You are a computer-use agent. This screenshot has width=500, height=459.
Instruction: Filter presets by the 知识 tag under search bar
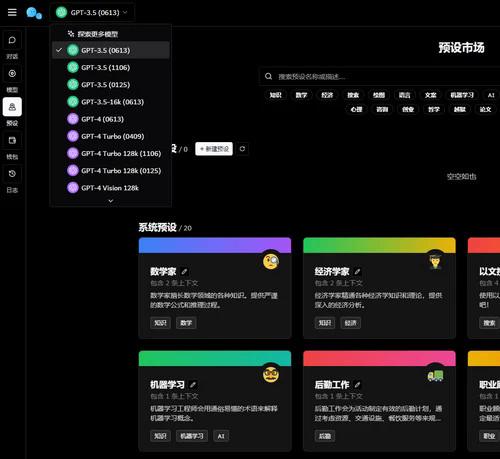point(276,95)
